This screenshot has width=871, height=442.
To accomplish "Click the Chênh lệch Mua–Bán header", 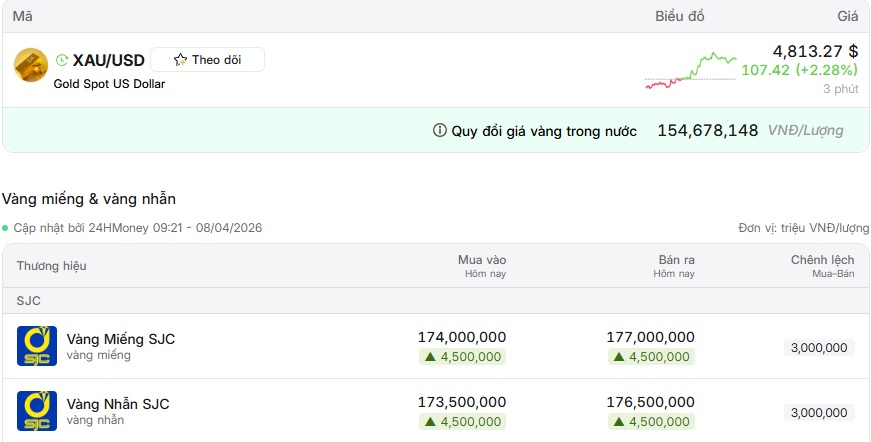I will coord(823,266).
